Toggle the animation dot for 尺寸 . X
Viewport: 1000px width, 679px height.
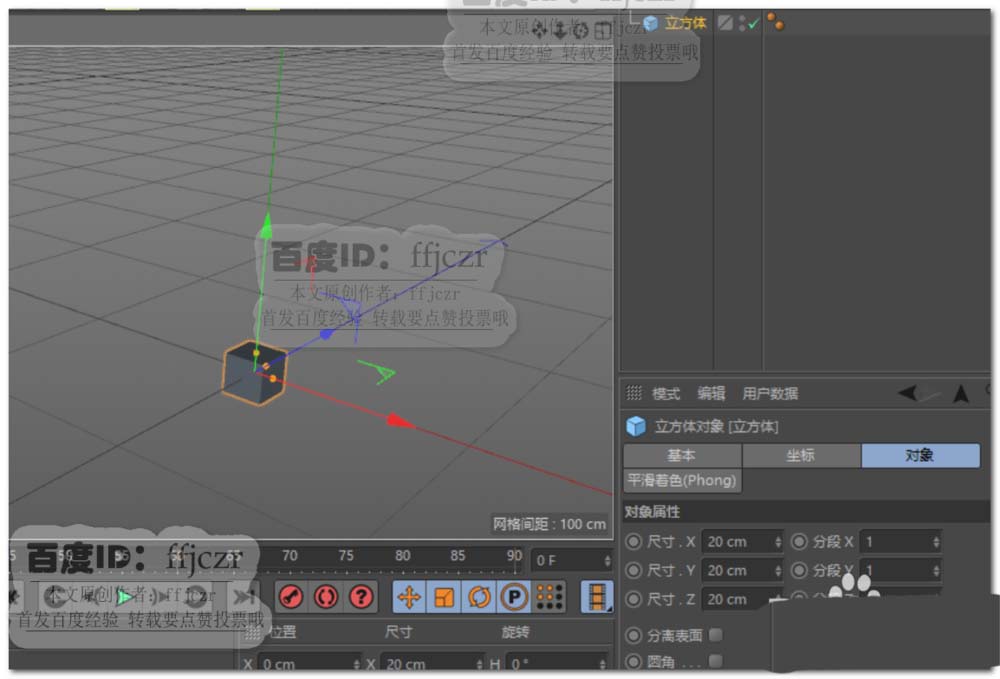pyautogui.click(x=633, y=542)
